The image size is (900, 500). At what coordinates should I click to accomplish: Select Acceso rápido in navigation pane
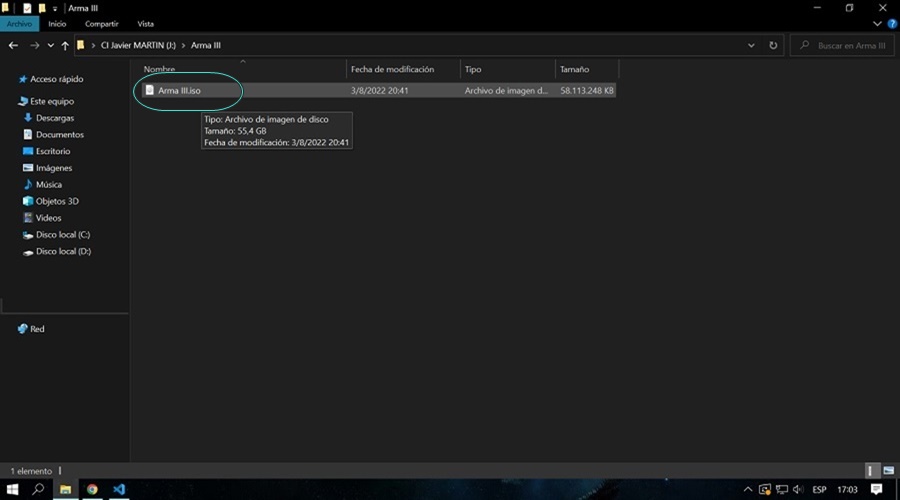tap(56, 79)
